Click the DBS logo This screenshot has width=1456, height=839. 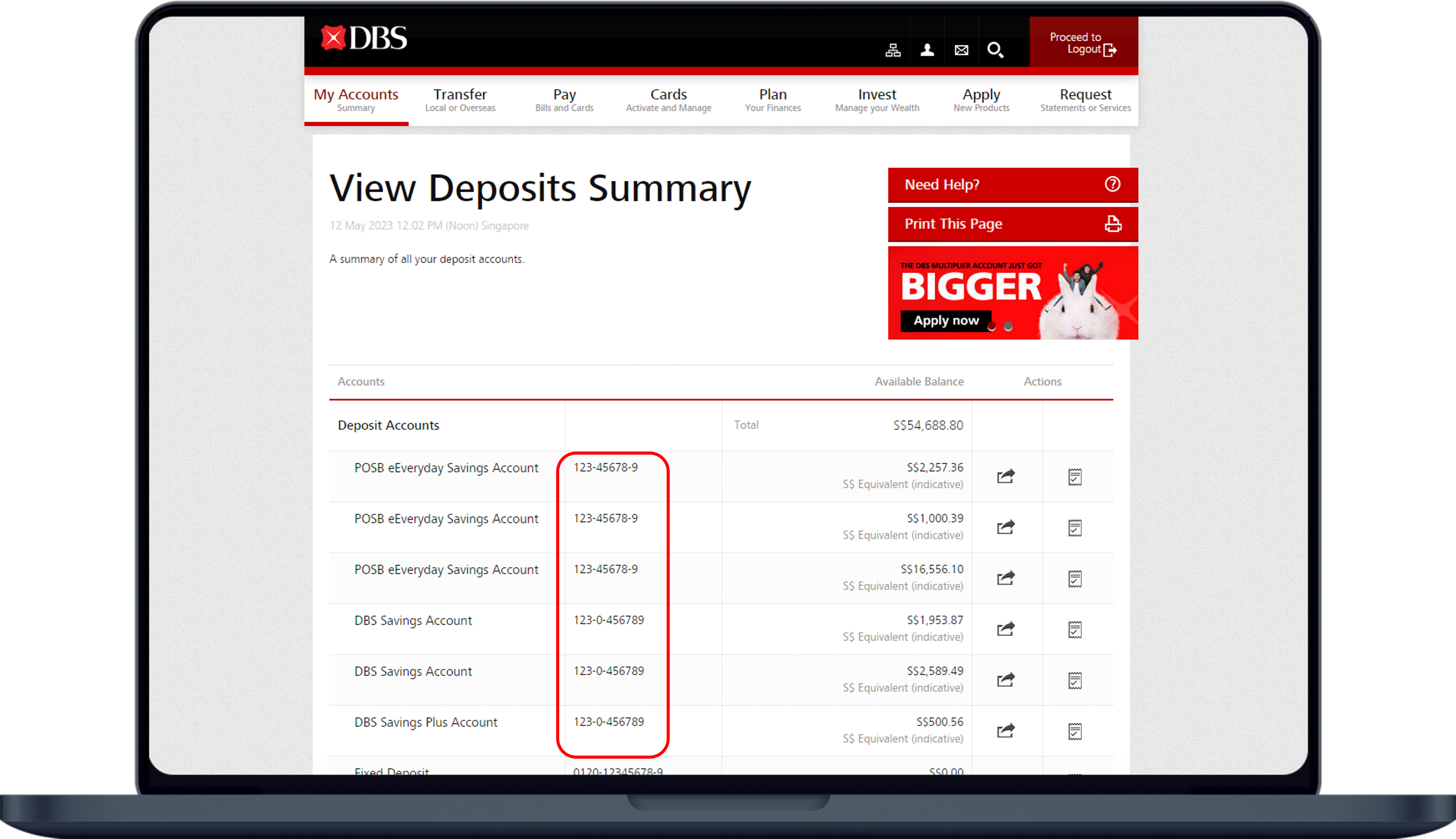[x=364, y=38]
